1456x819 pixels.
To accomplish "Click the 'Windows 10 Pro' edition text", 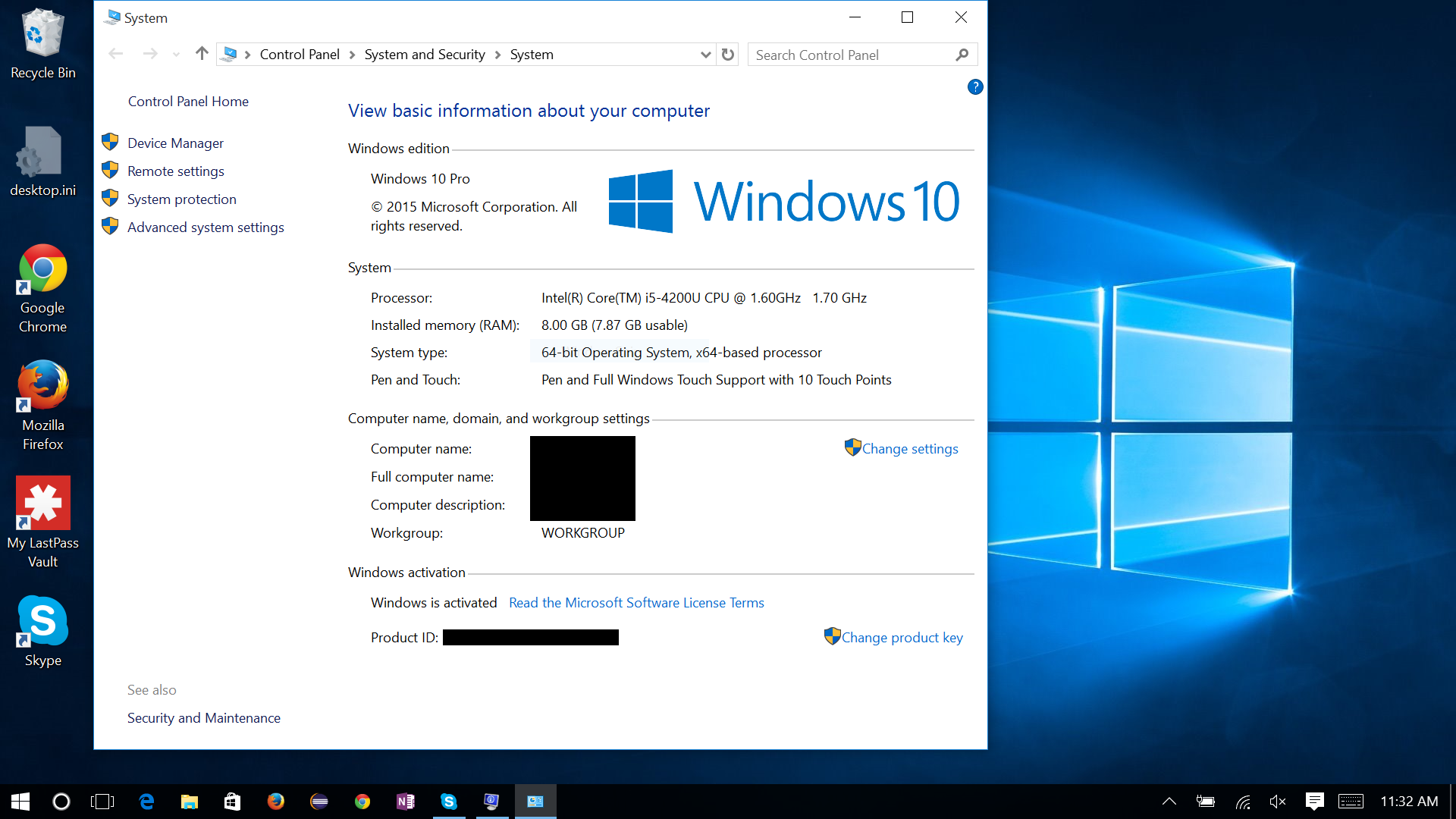I will coord(420,179).
